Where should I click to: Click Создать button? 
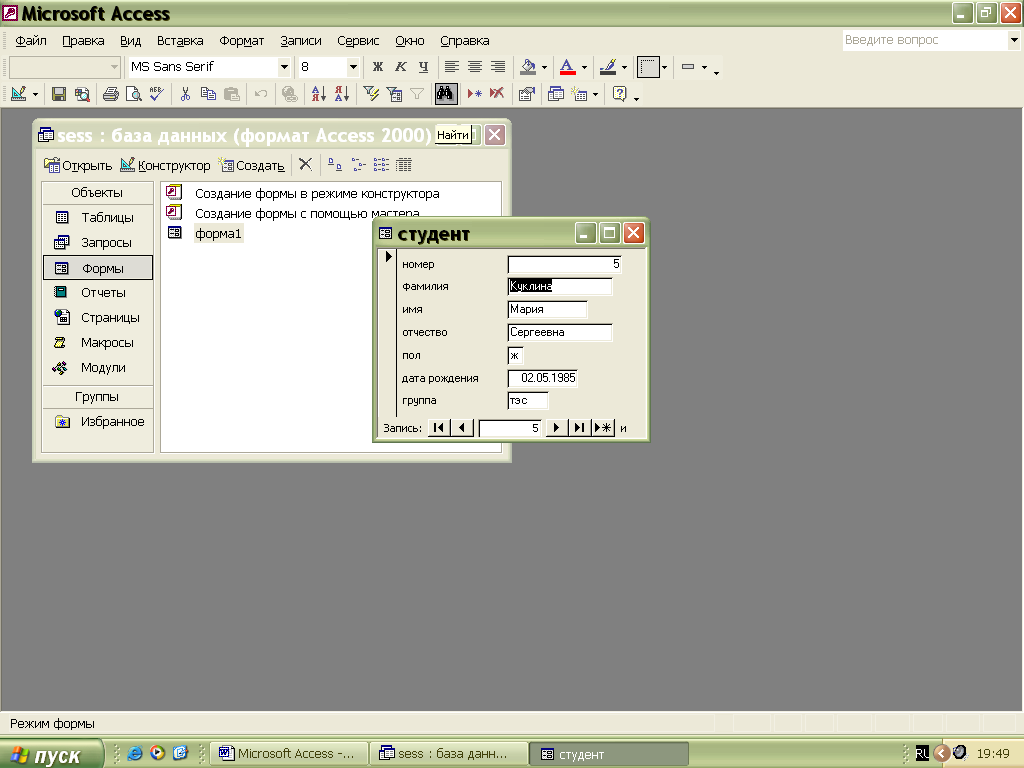(x=252, y=165)
